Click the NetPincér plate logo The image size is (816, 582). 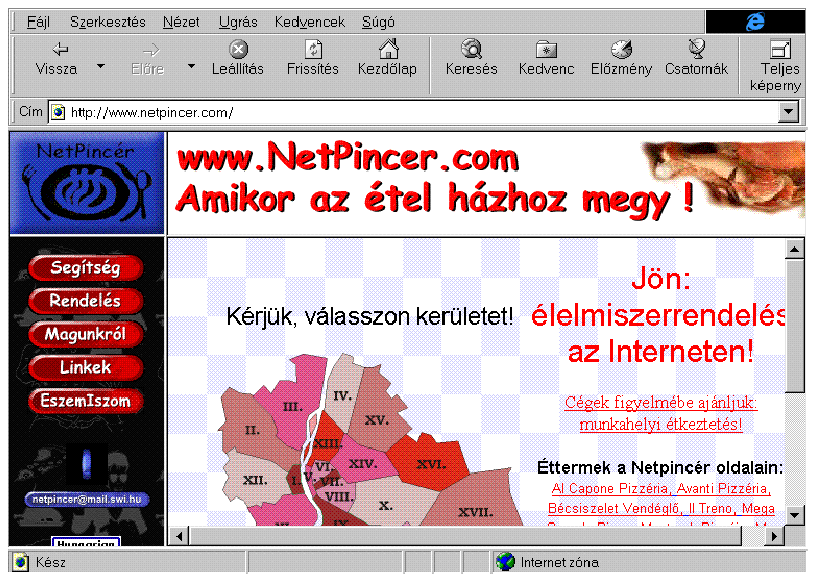point(87,183)
